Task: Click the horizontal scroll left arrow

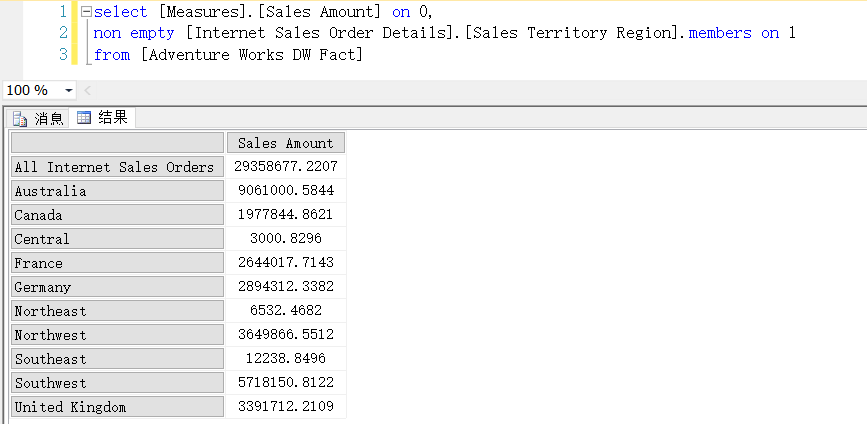Action: pos(87,90)
